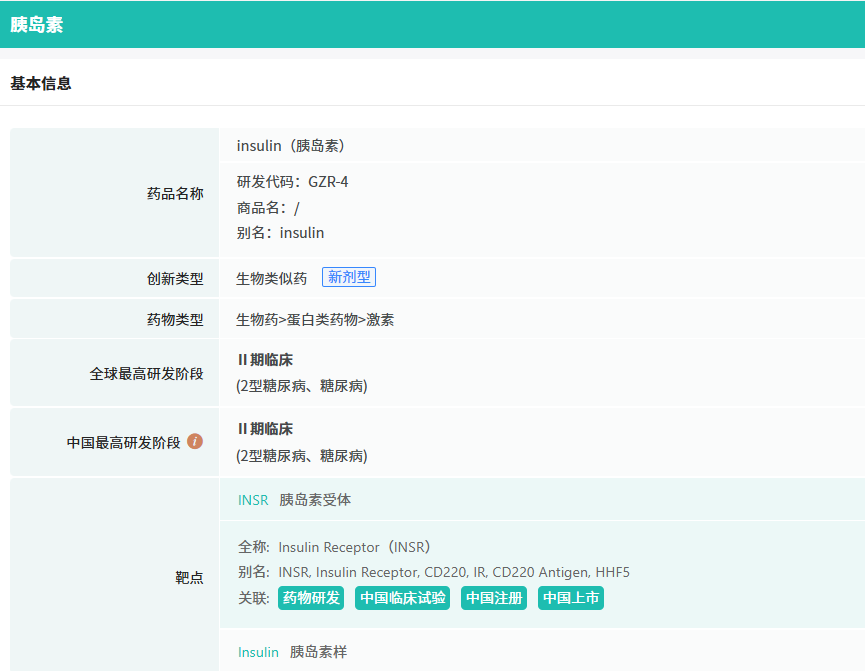The width and height of the screenshot is (865, 671).
Task: Click the 药物类型 row label
Action: pyautogui.click(x=175, y=320)
